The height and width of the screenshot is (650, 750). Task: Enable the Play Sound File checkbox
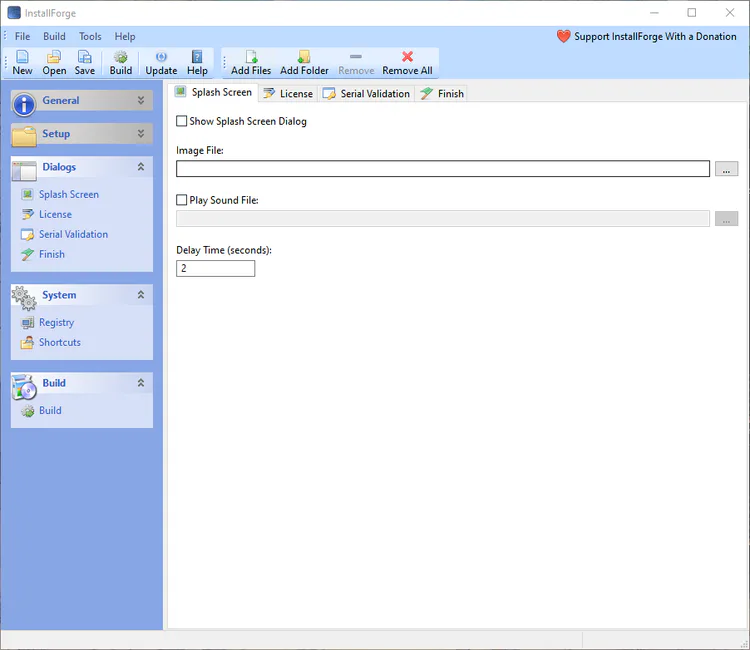point(181,199)
